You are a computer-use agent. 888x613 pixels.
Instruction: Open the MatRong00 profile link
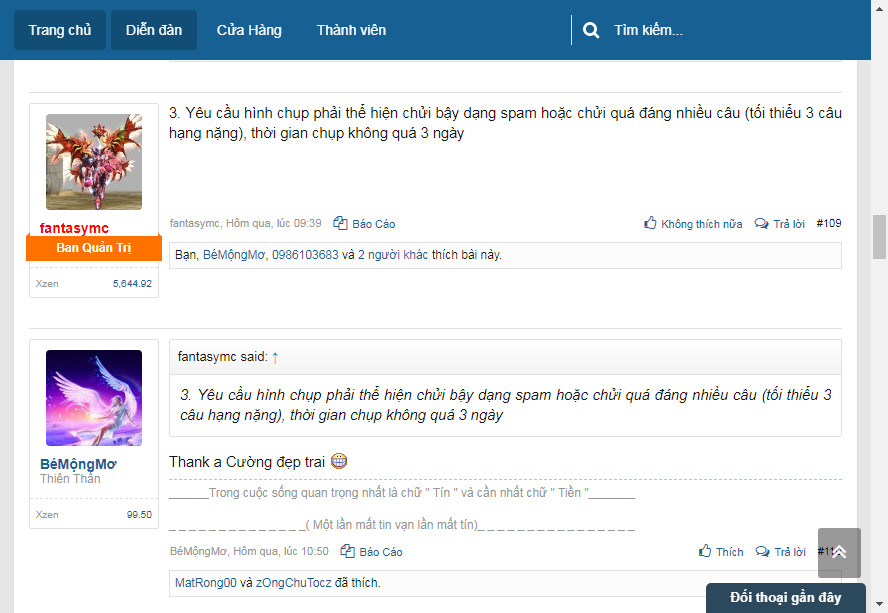click(205, 583)
